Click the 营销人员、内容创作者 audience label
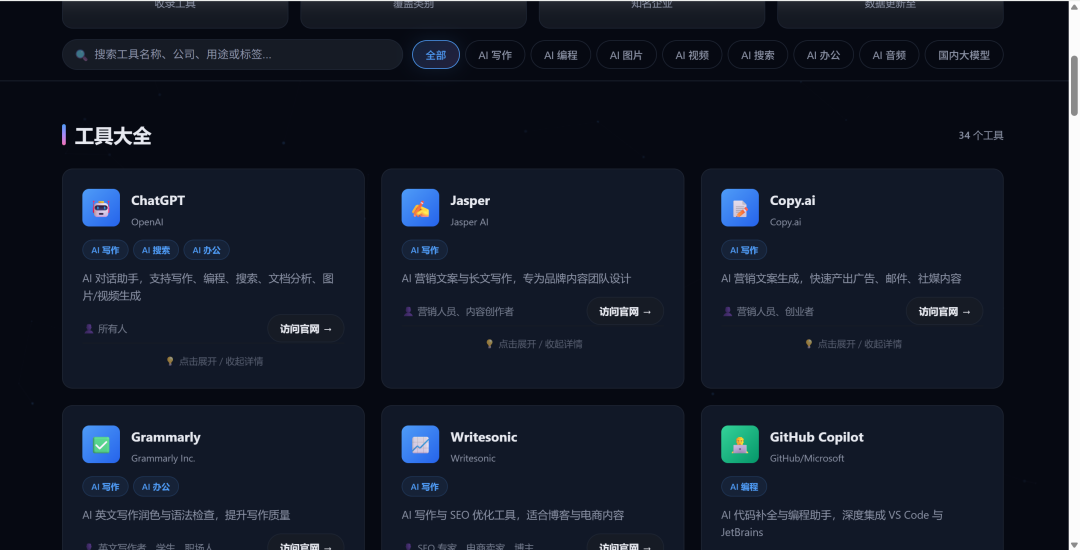Image resolution: width=1080 pixels, height=550 pixels. coord(466,312)
